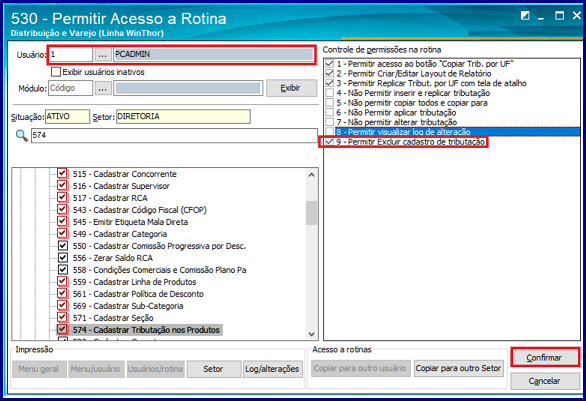
Task: Check permission 6 Não Permitir aplicar tributação
Action: 330,112
